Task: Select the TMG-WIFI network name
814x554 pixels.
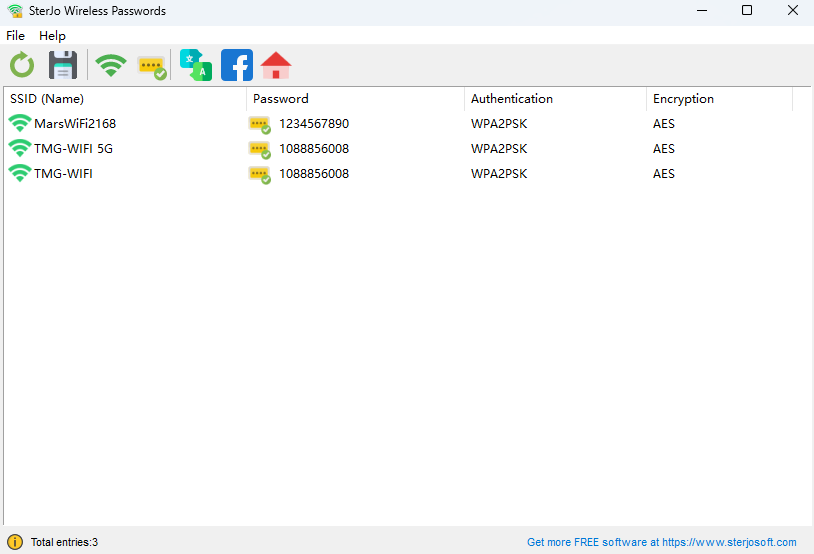Action: [63, 173]
